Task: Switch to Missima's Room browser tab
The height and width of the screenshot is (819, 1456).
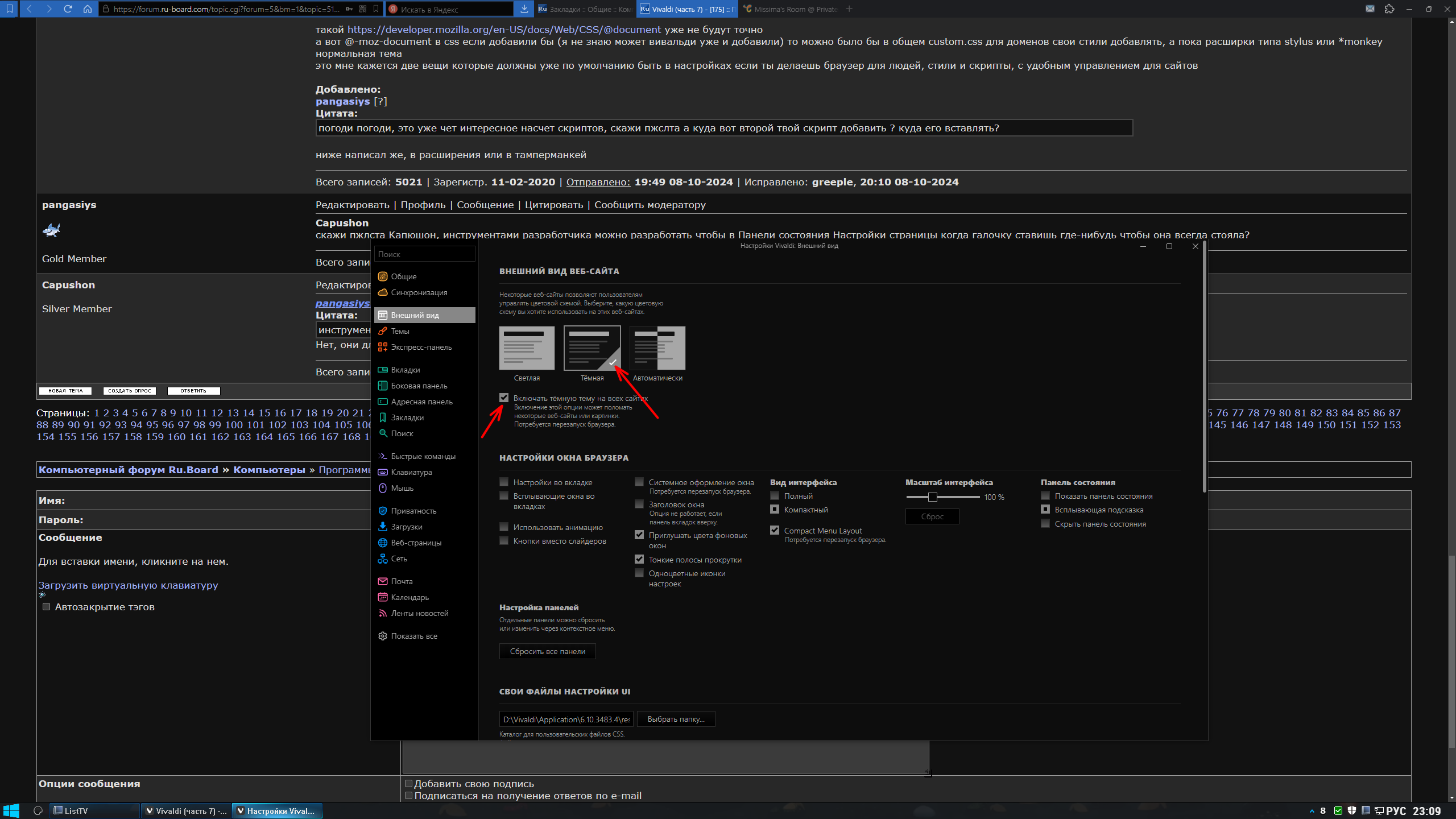Action: (x=789, y=9)
